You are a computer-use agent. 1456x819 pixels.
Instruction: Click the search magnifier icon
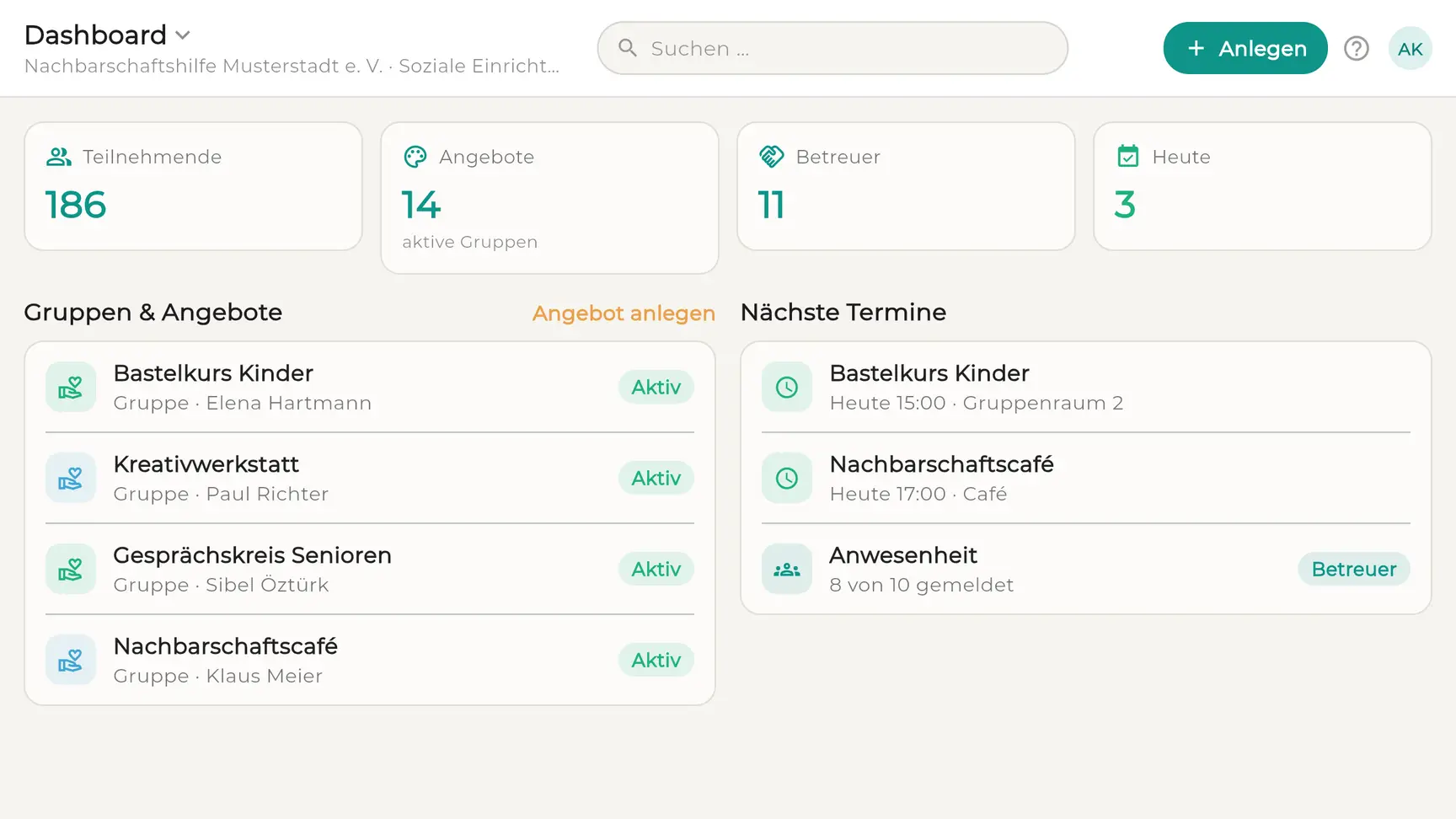(628, 48)
